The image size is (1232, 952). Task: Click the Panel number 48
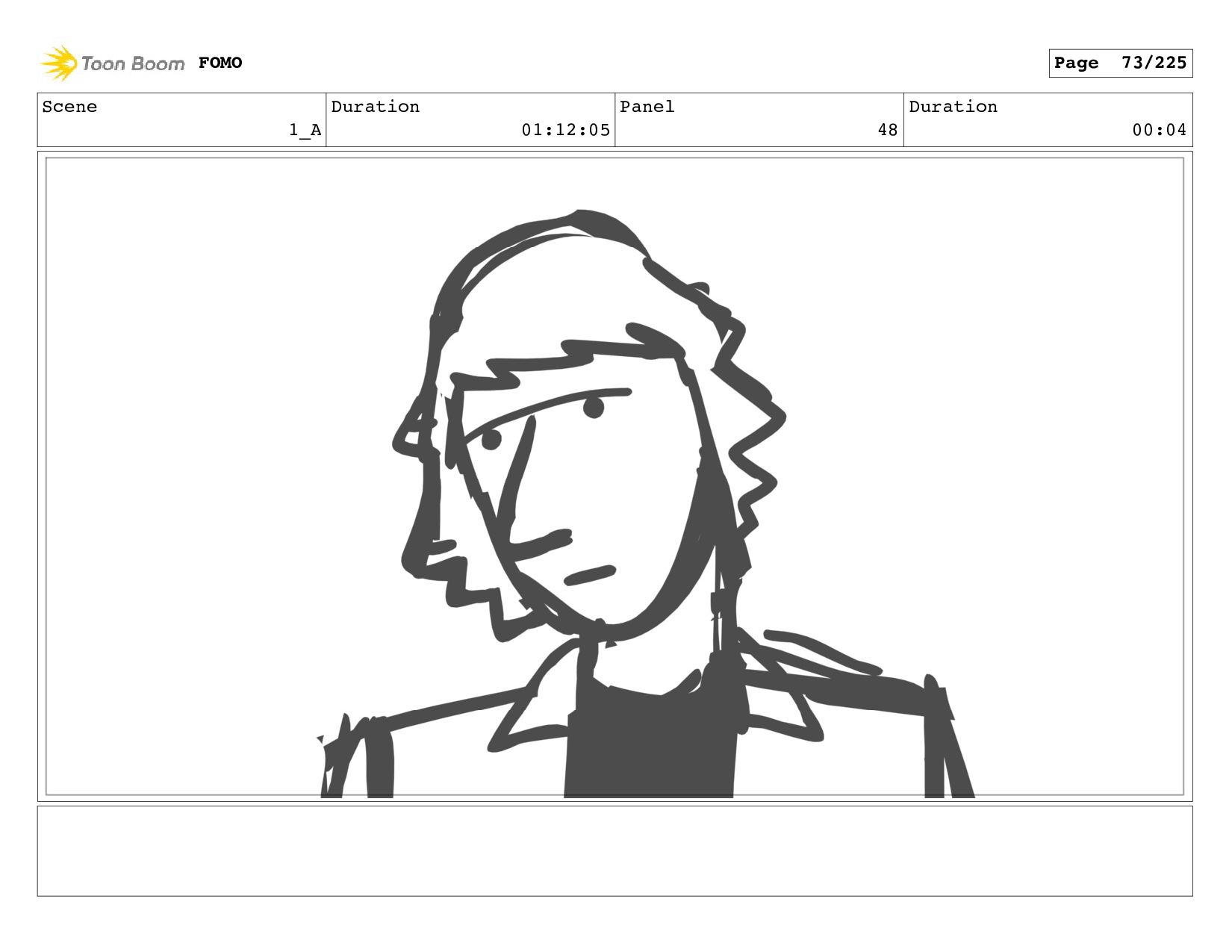pyautogui.click(x=888, y=130)
